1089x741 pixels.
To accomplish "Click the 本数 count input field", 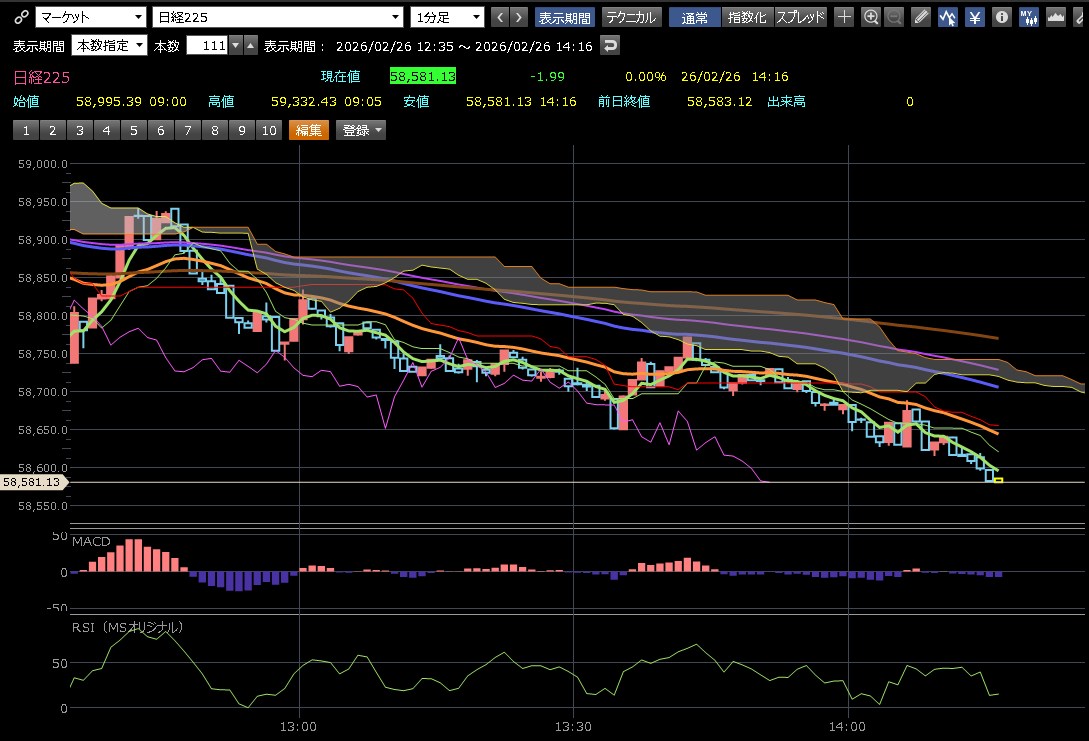I will point(206,45).
